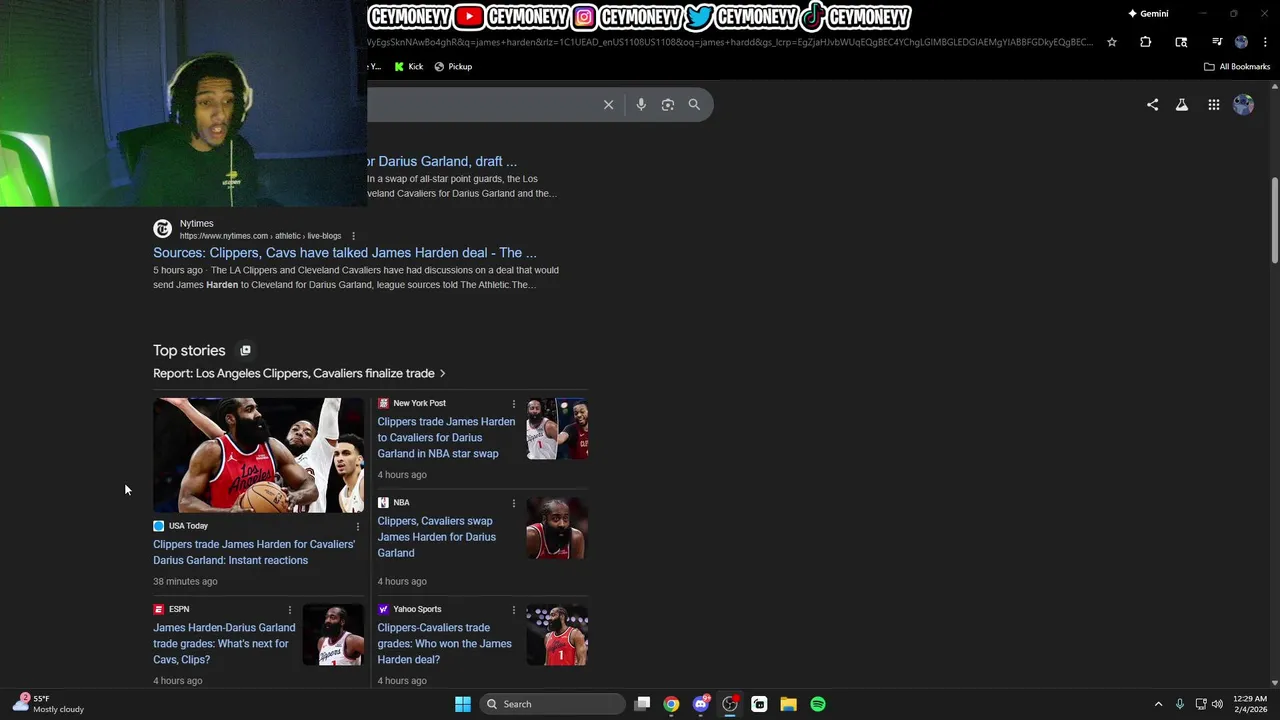Click the browser address bar URL
This screenshot has width=1280, height=720.
click(730, 42)
